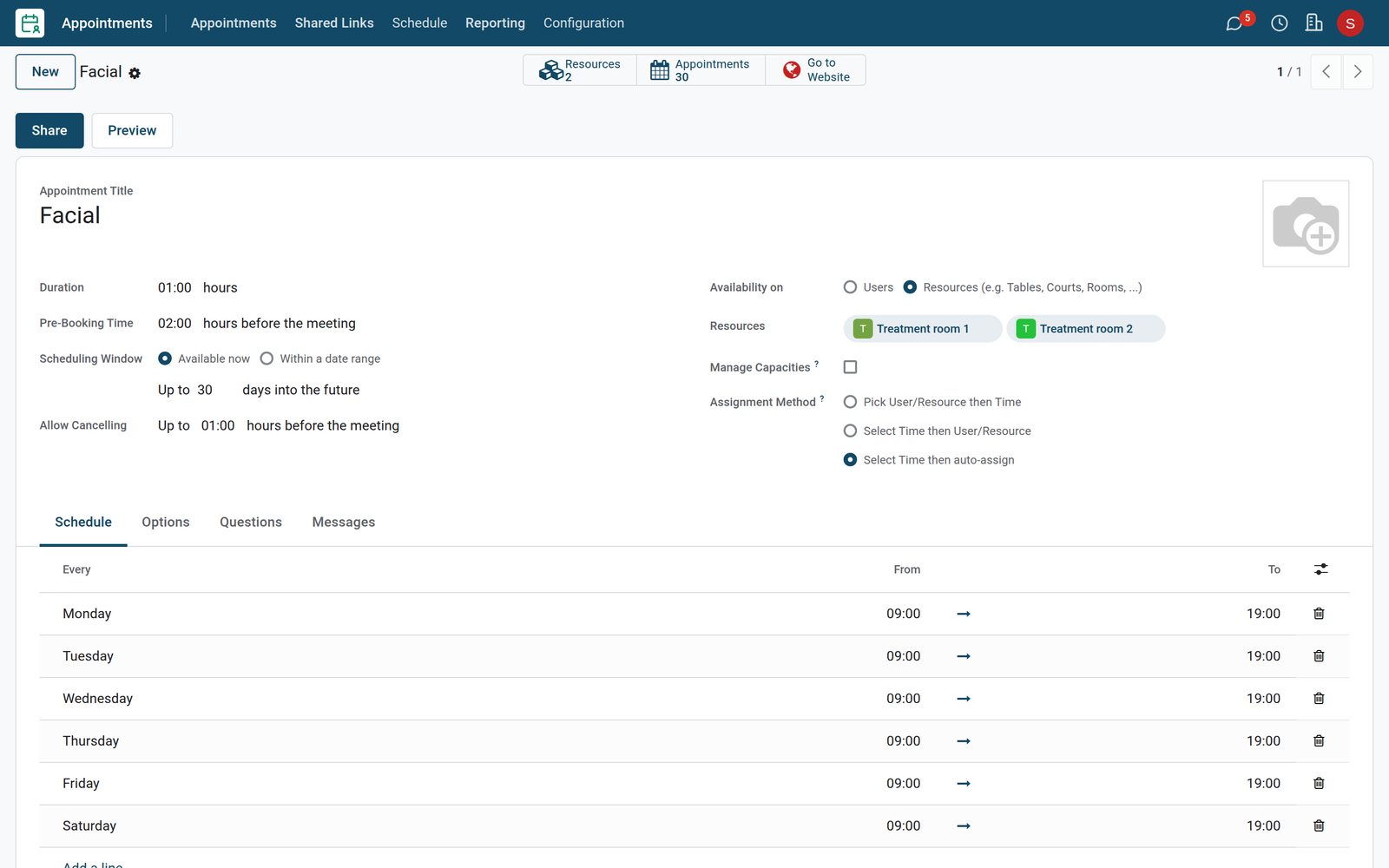
Task: Open the Appointments 30 stat button
Action: point(701,70)
